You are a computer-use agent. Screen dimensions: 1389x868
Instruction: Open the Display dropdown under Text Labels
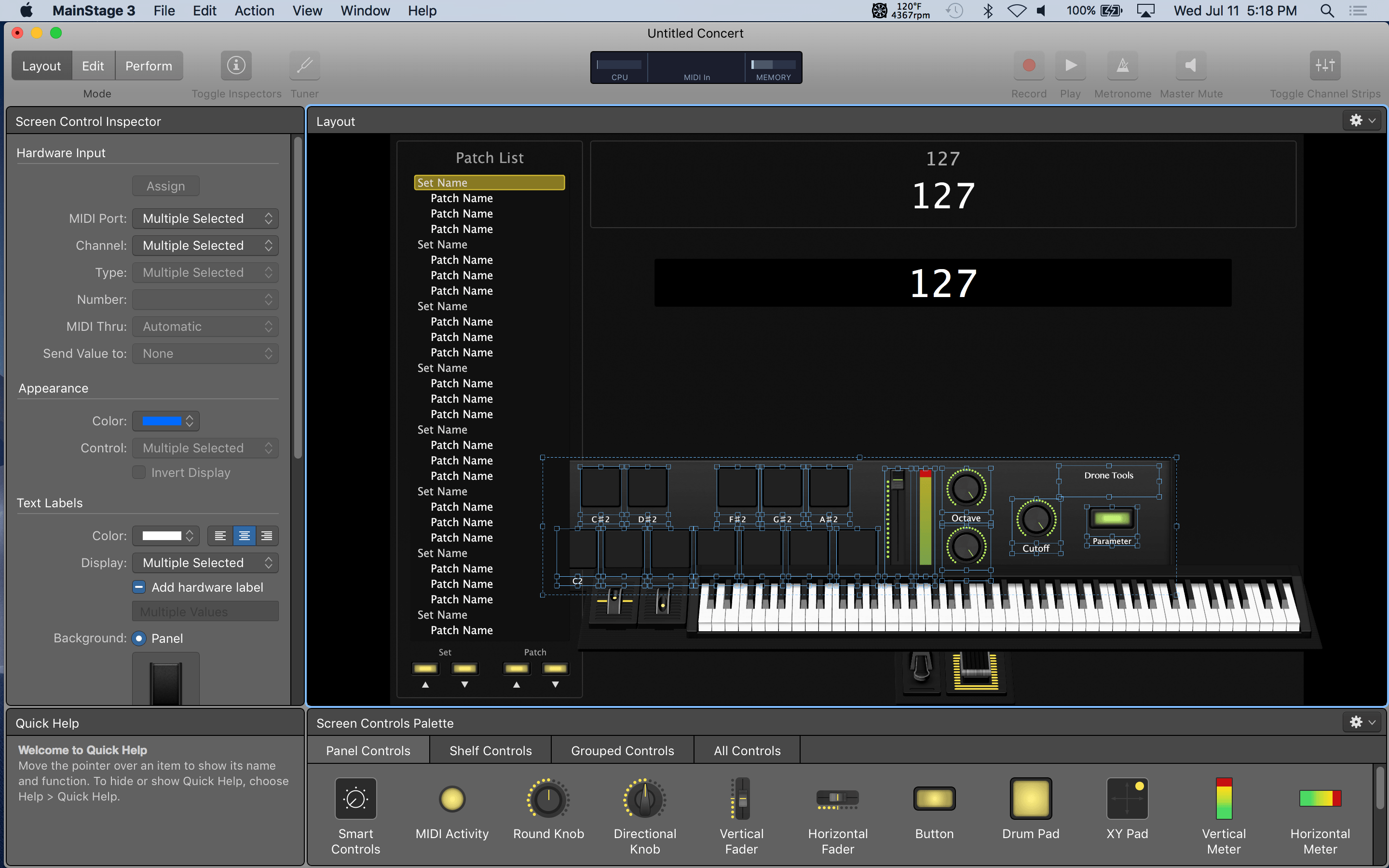click(x=205, y=563)
